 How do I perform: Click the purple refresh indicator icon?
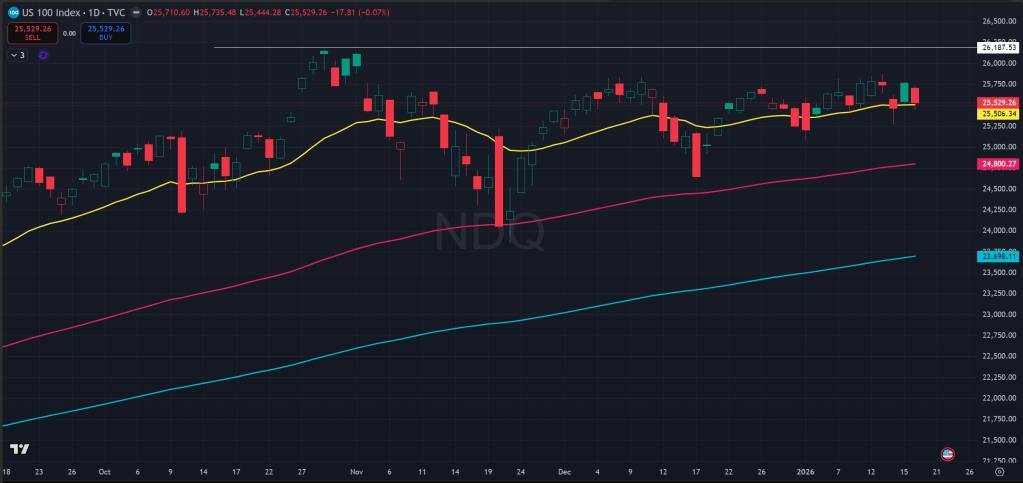pyautogui.click(x=43, y=55)
